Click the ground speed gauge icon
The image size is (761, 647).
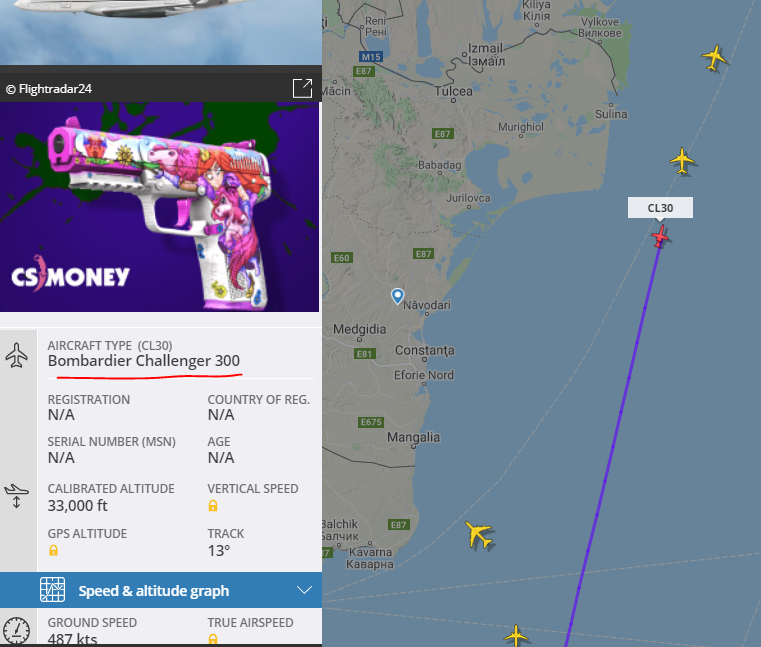point(17,630)
